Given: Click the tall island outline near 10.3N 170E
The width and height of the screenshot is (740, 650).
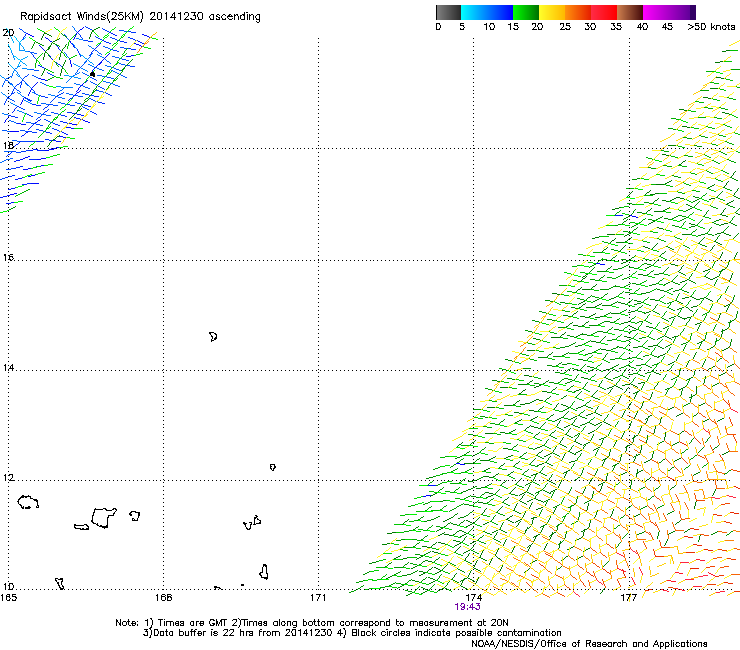Looking at the screenshot, I should point(264,572).
